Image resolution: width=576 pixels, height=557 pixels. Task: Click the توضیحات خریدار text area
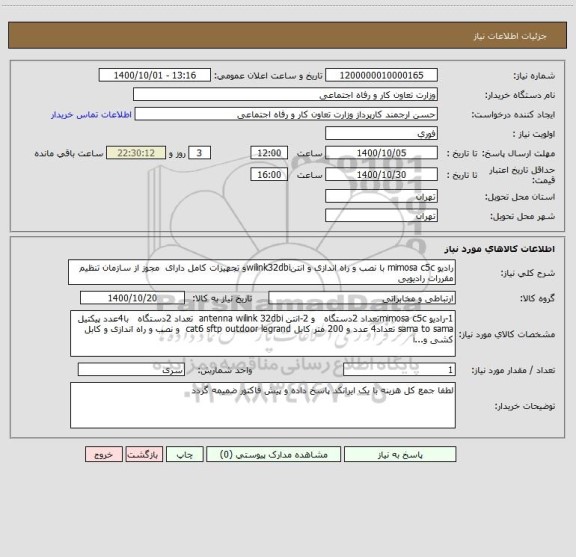[263, 405]
